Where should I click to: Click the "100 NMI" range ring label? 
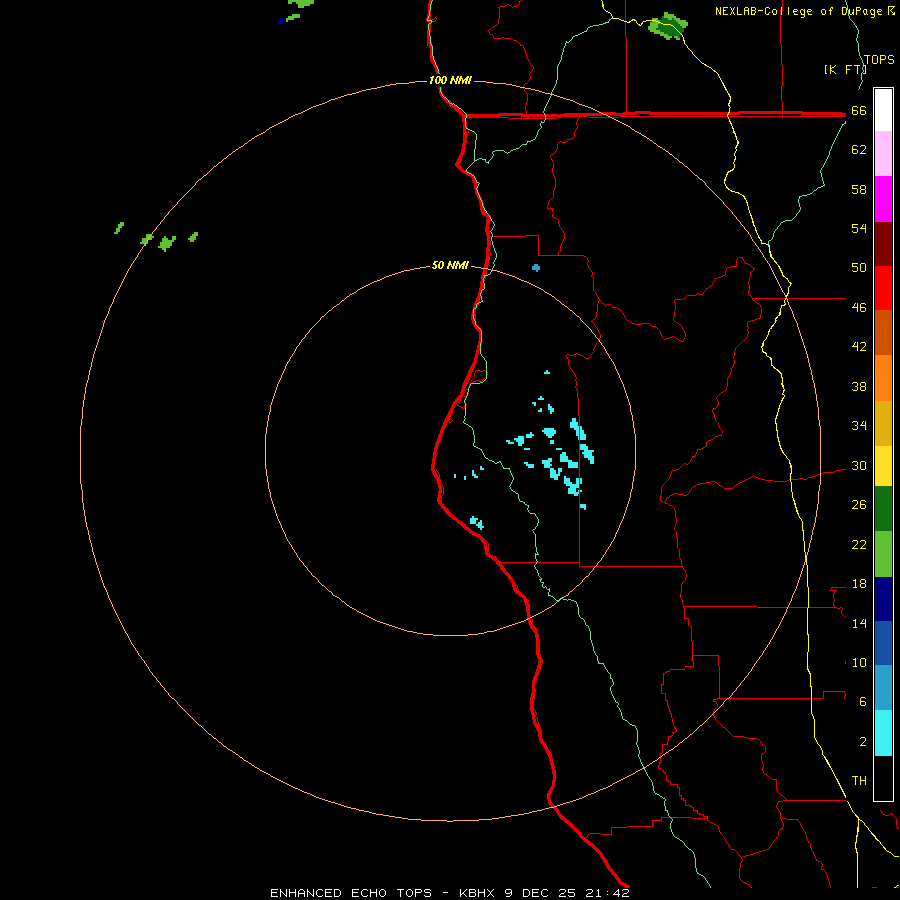click(x=450, y=80)
